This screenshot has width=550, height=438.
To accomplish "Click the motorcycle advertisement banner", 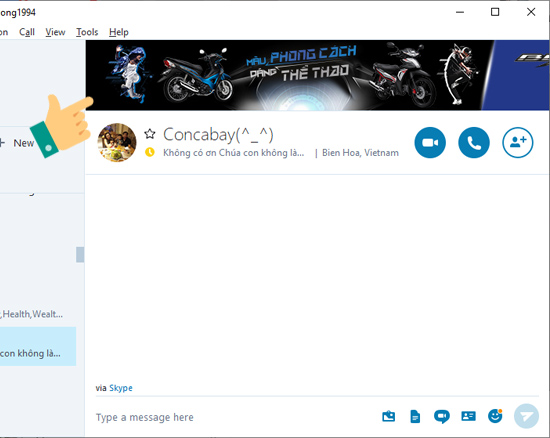I will (x=317, y=75).
